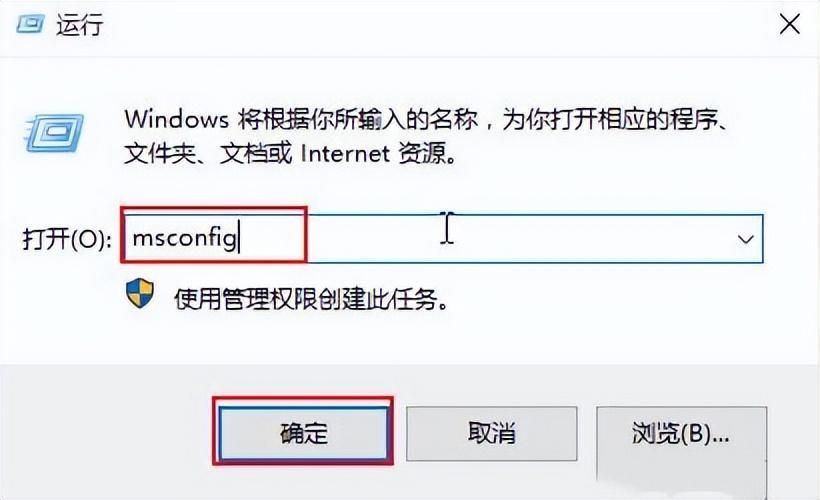The image size is (820, 500).
Task: Click the 打开(O): label
Action: (67, 240)
